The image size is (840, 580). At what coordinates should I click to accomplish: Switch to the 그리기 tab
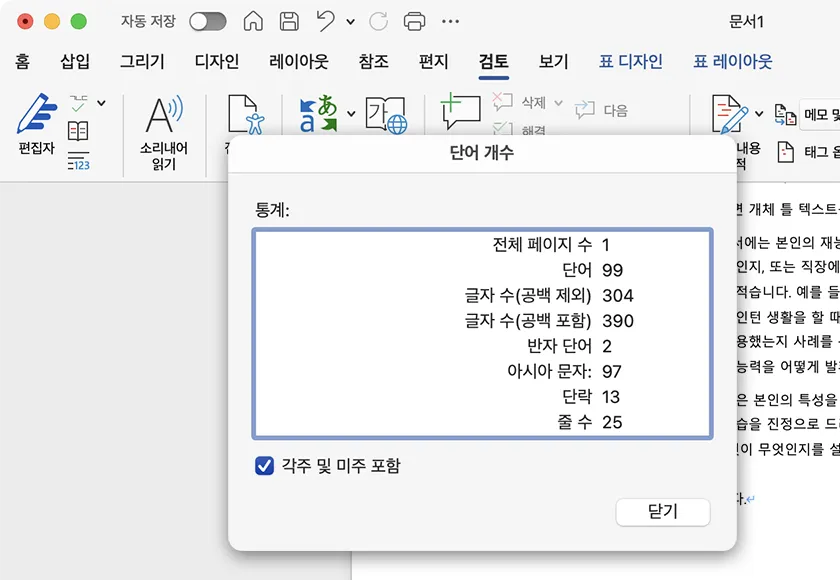[x=142, y=62]
